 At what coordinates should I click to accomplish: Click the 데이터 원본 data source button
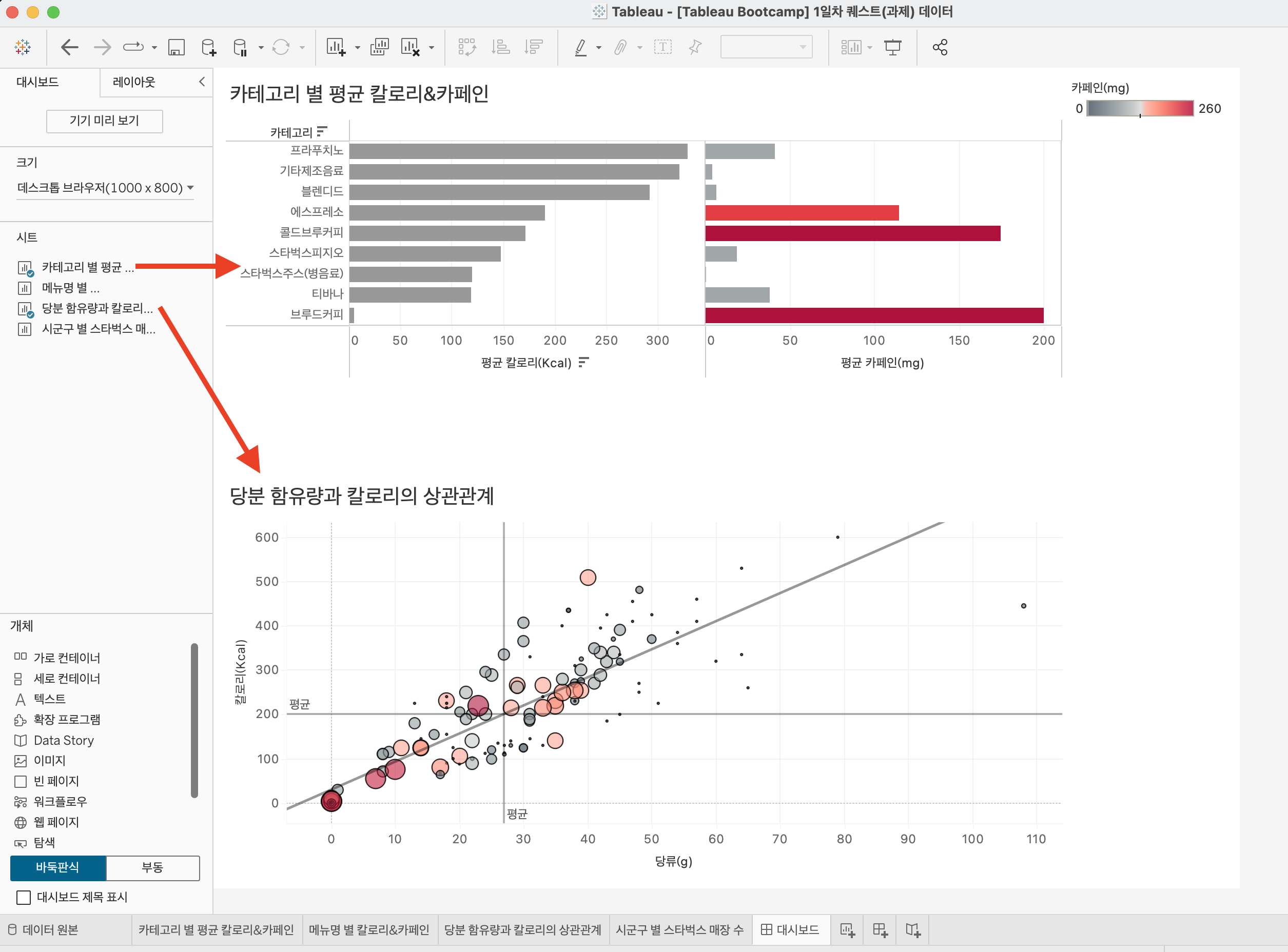44,929
